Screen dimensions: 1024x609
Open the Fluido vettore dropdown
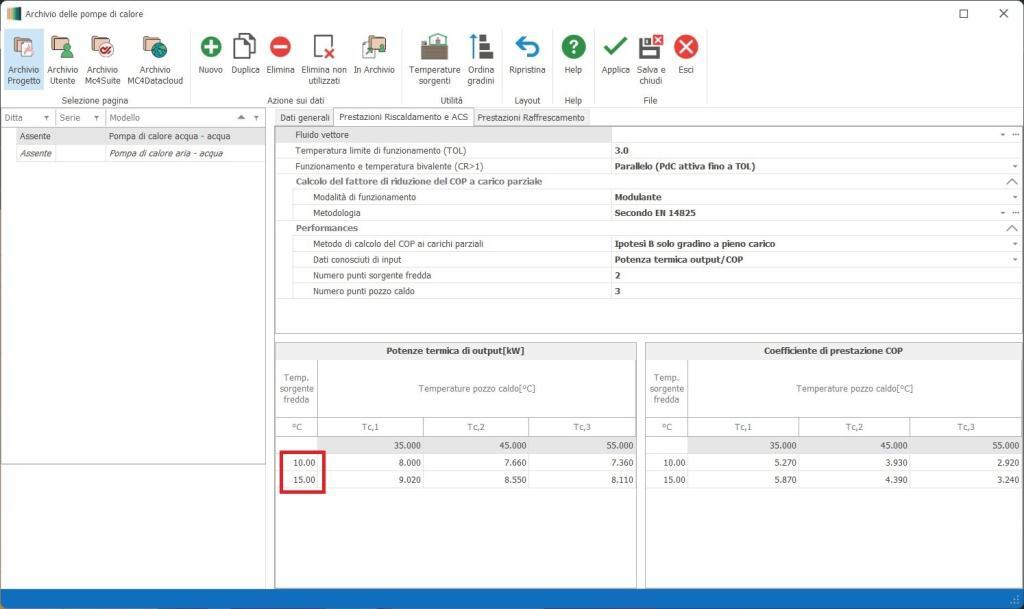1002,135
